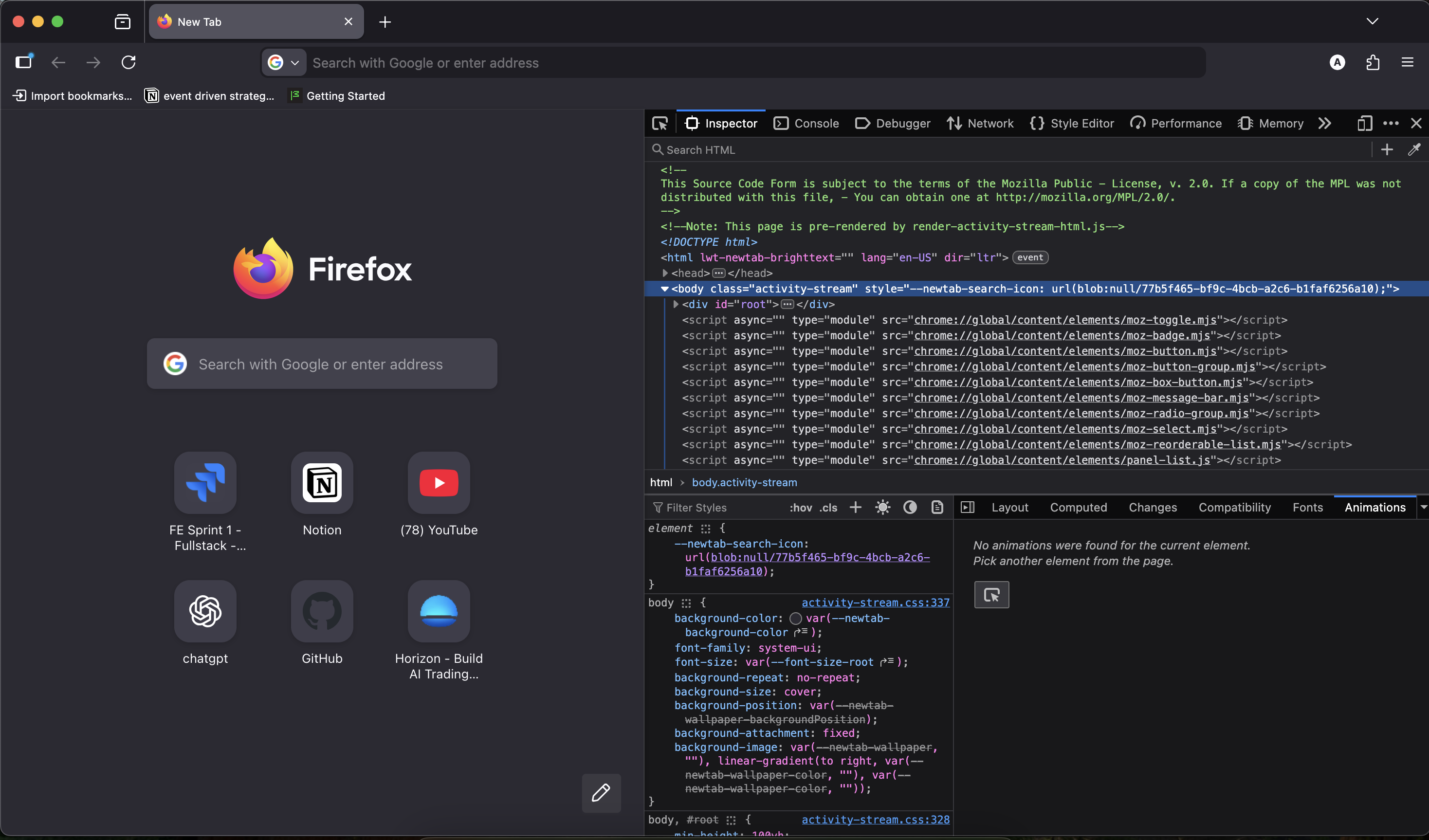The height and width of the screenshot is (840, 1429).
Task: Toggle light color scheme simulation sun icon
Action: (882, 508)
